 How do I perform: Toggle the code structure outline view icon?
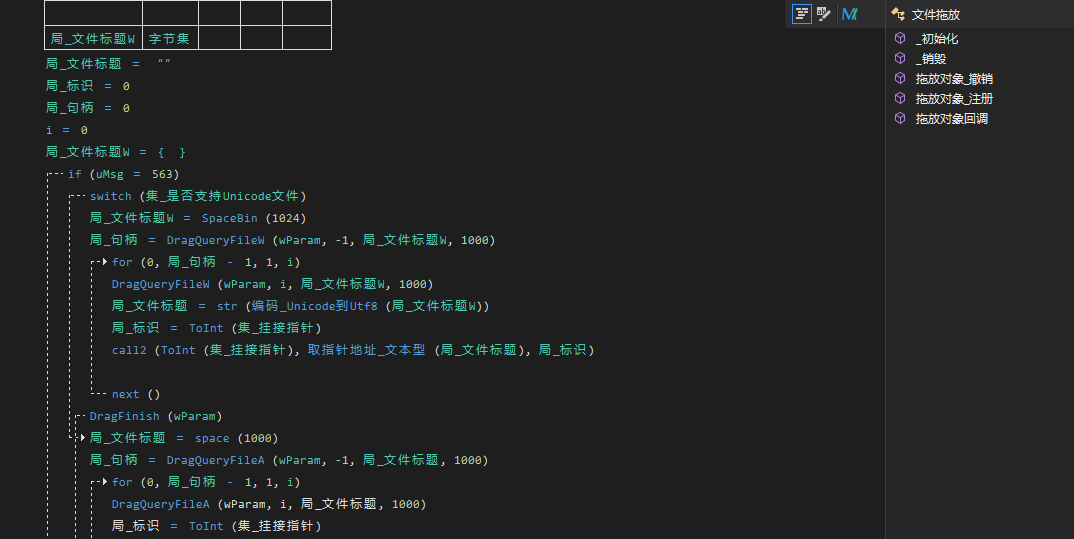(801, 14)
